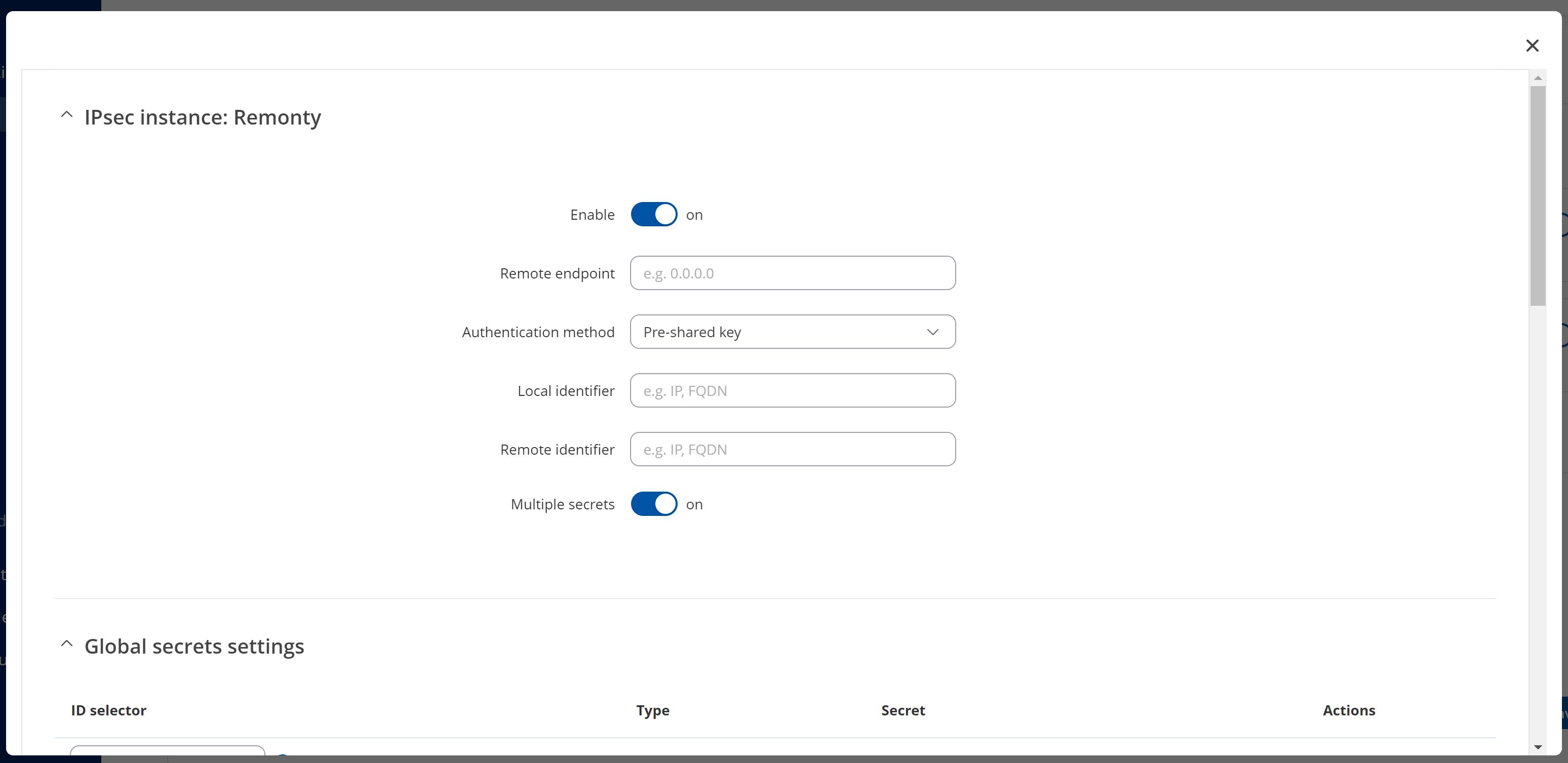1568x763 pixels.
Task: Close the IPsec configuration dialog
Action: tap(1532, 46)
